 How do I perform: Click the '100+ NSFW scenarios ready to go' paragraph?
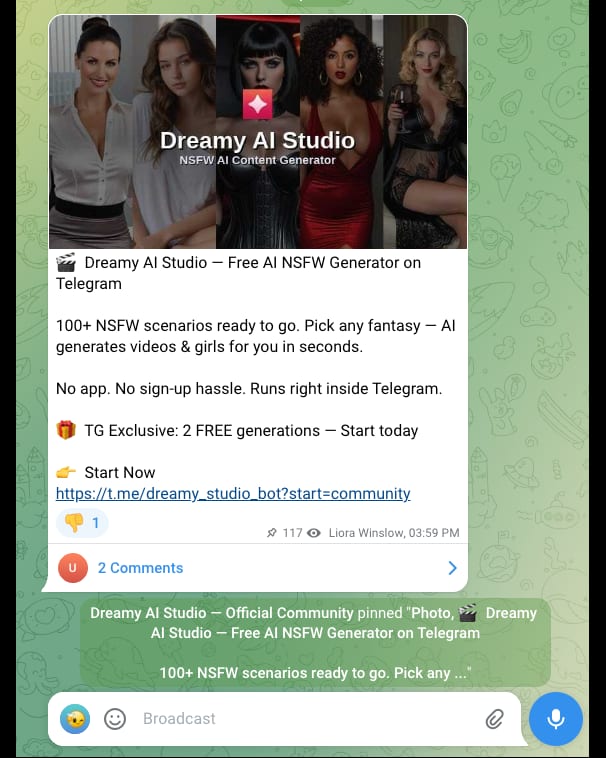coord(256,336)
